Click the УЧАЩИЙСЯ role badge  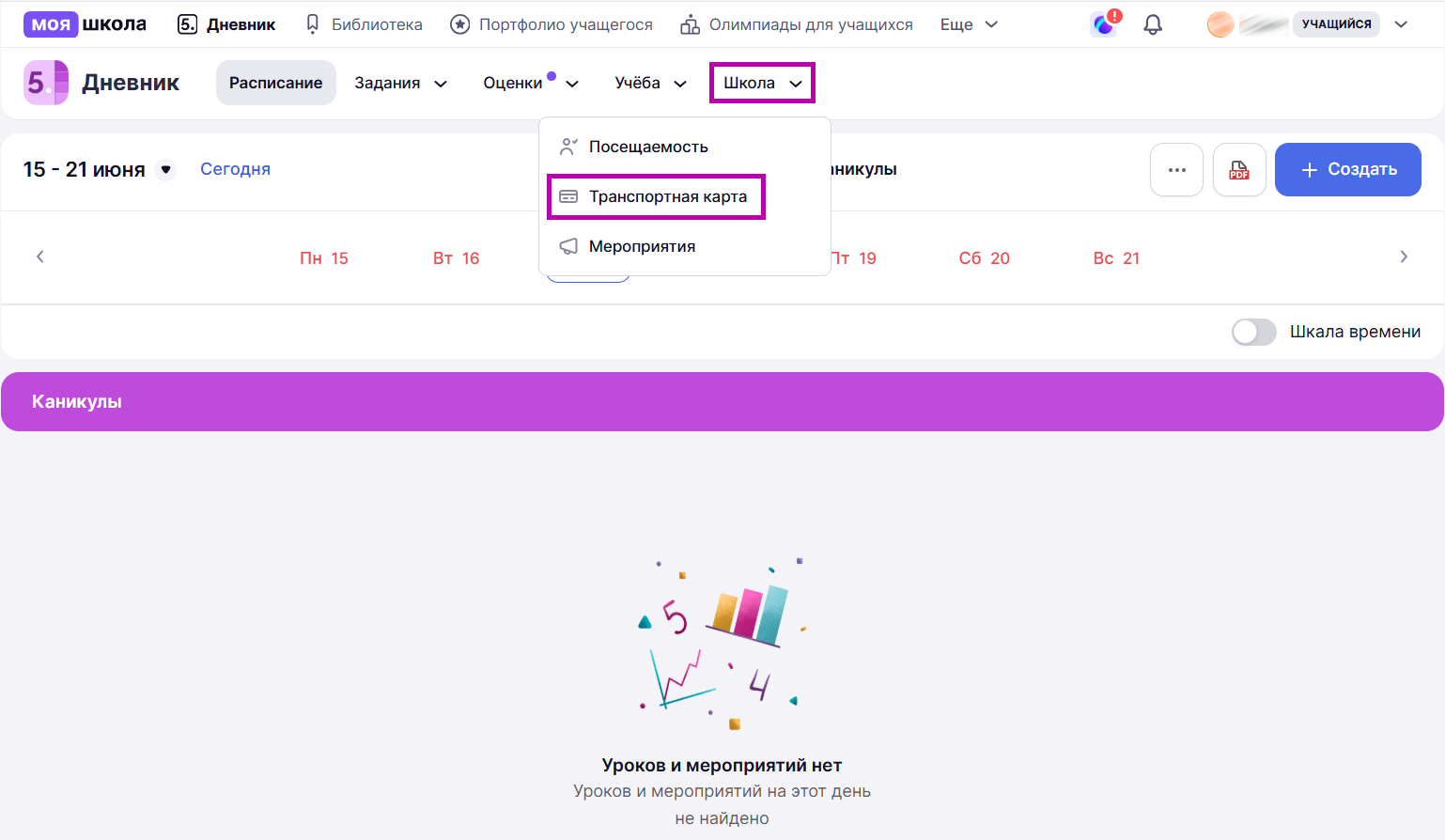1336,24
